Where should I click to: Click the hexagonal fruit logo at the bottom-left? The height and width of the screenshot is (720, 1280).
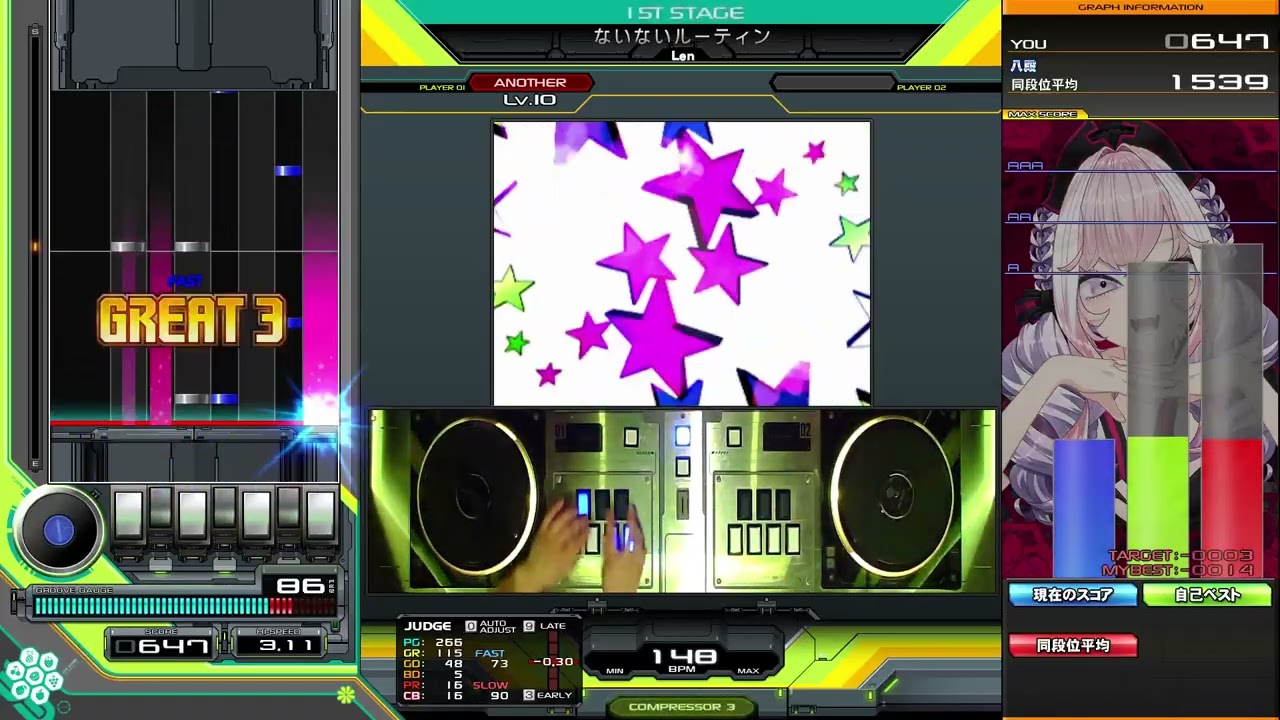pyautogui.click(x=33, y=678)
